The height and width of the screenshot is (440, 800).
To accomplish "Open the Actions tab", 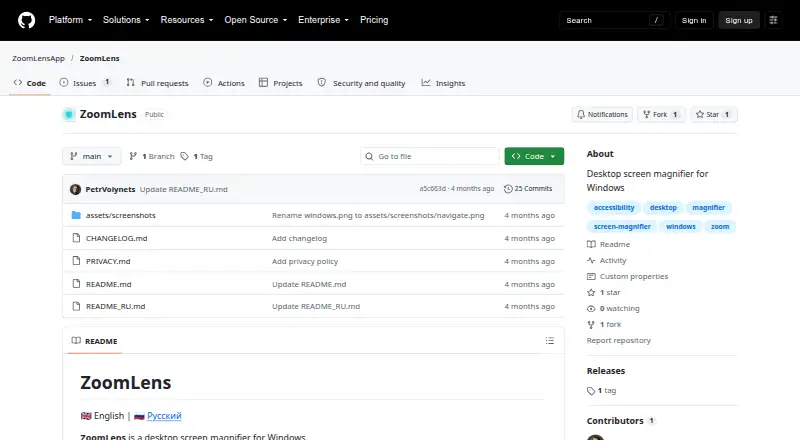I will 223,83.
